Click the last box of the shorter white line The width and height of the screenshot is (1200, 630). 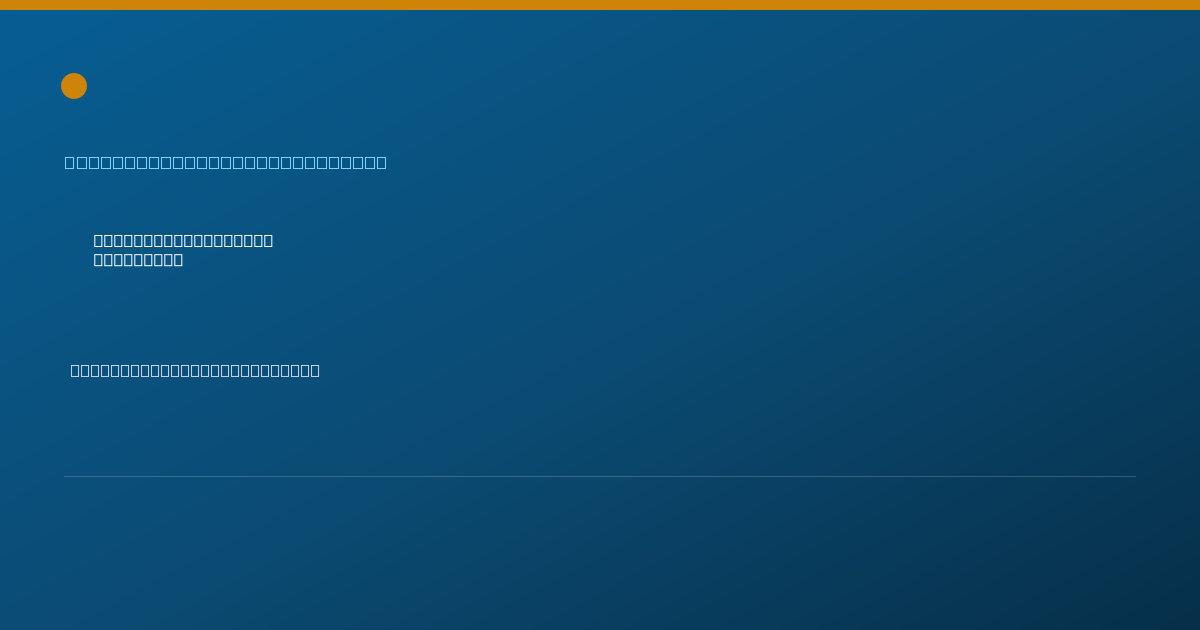pos(178,259)
